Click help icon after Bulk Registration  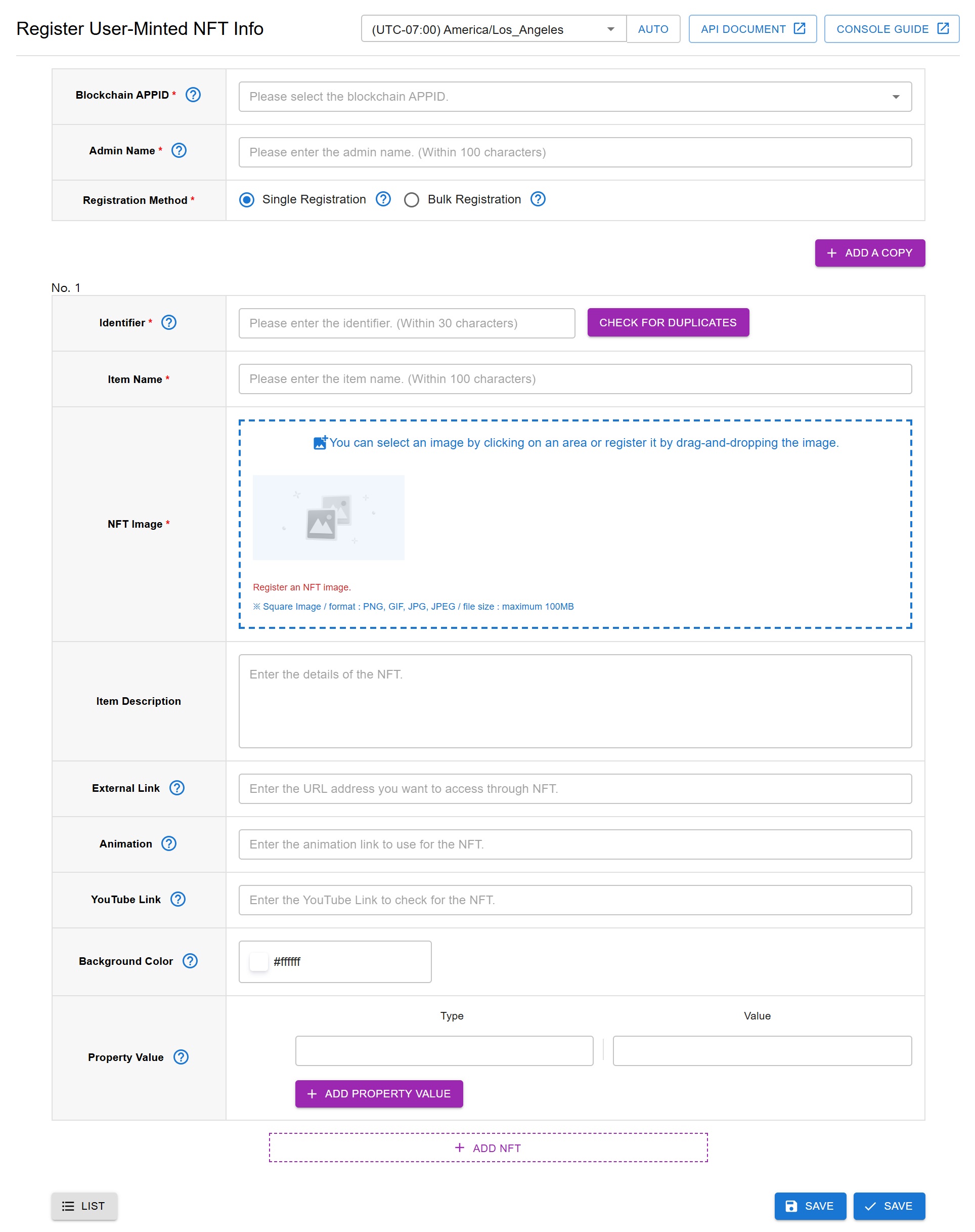tap(538, 199)
